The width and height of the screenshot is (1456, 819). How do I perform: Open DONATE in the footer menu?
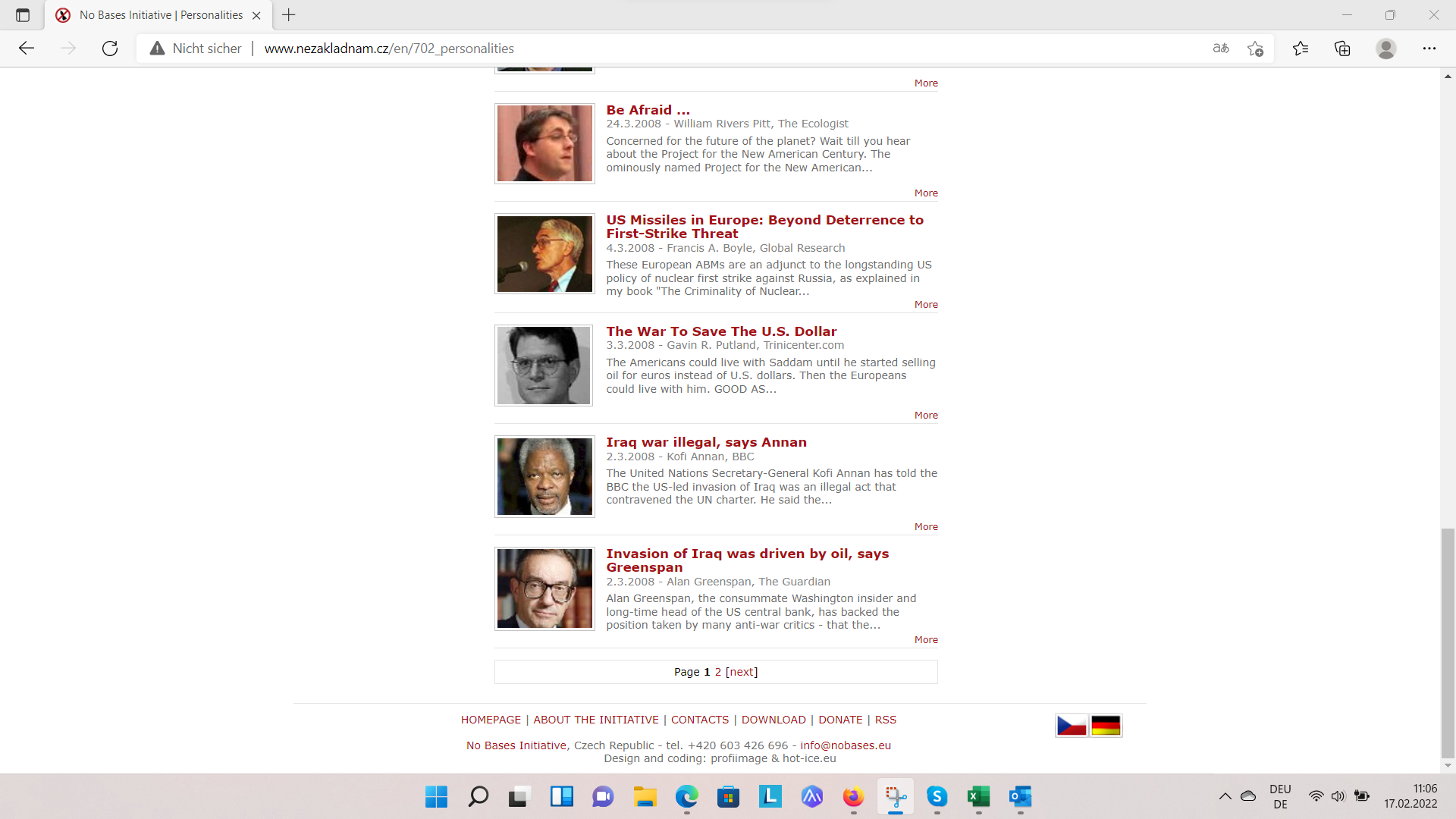(x=840, y=720)
